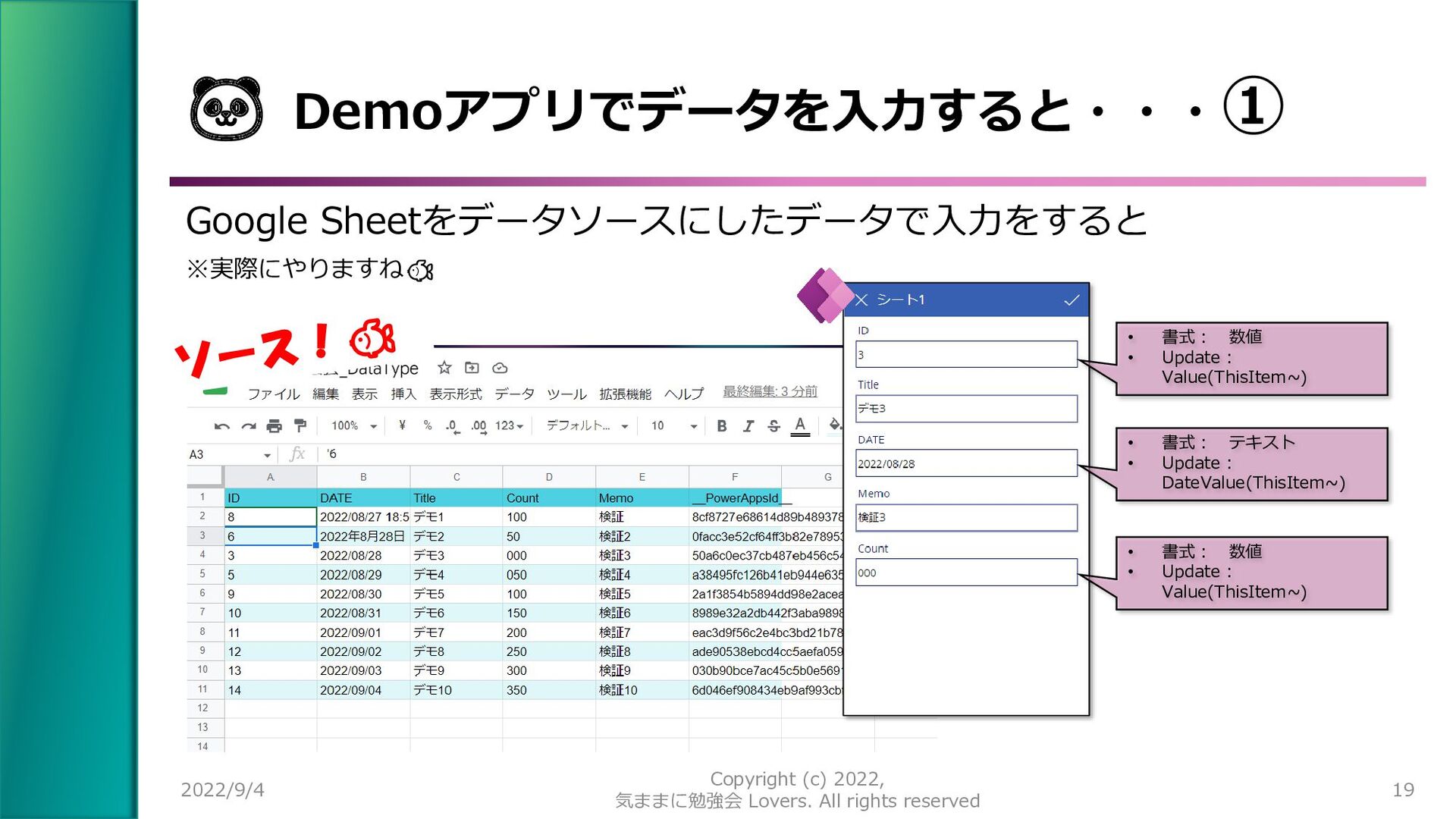Viewport: 1456px width, 819px height.
Task: Expand the A3 name box dropdown
Action: (267, 455)
